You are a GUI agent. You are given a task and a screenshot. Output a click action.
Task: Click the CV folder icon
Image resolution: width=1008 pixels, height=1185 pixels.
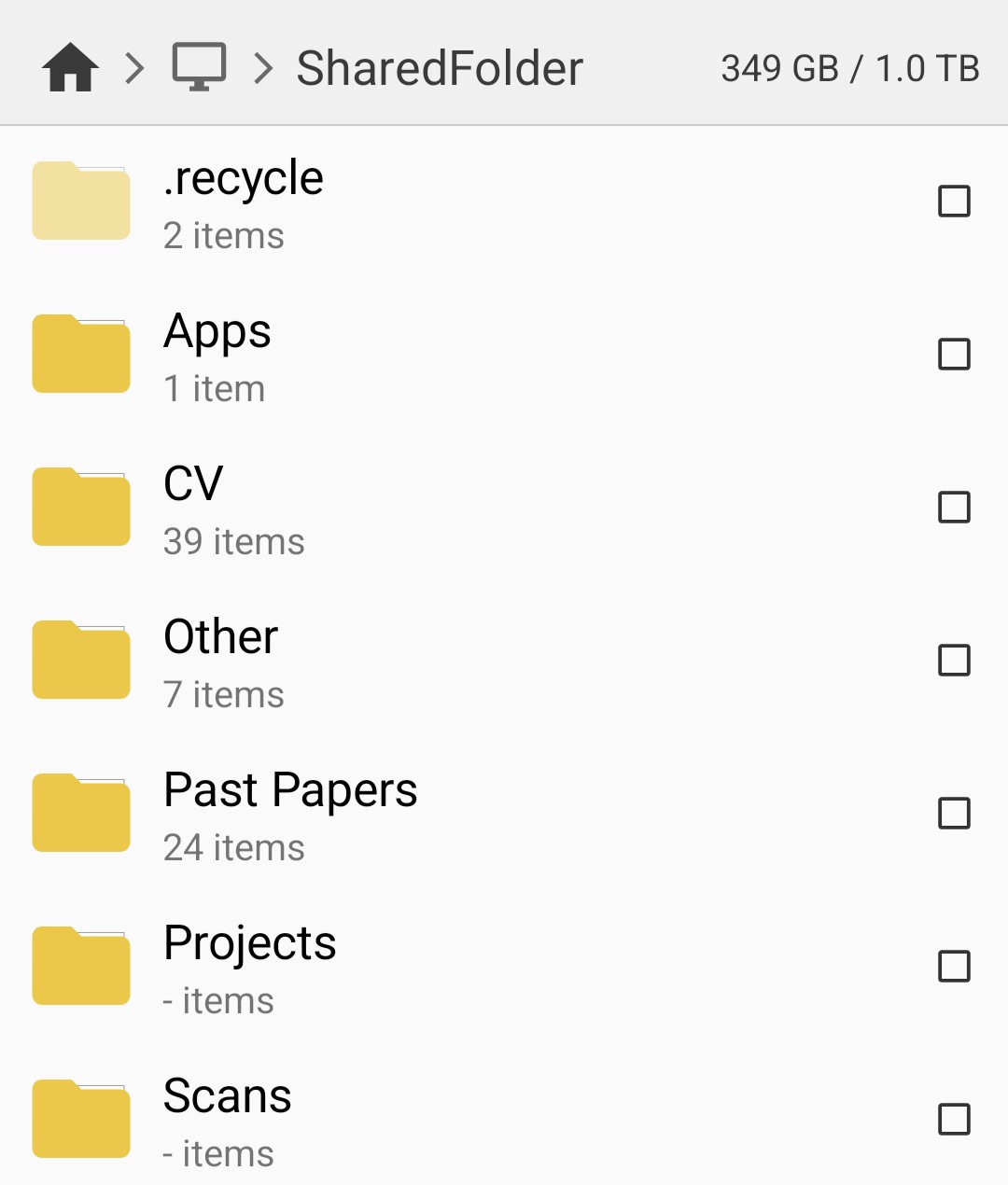(81, 507)
